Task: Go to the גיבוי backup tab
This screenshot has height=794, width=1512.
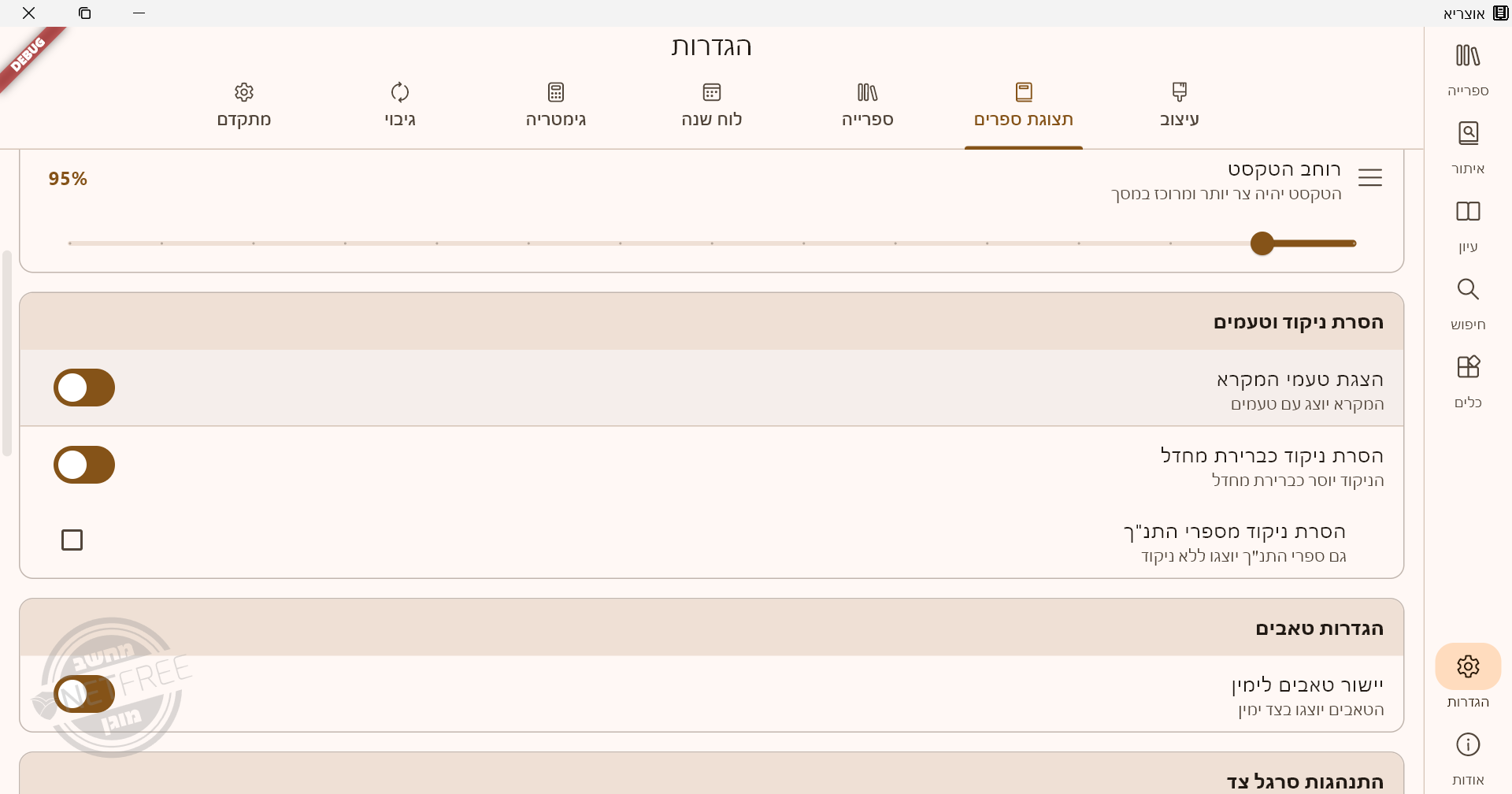Action: pos(399,105)
